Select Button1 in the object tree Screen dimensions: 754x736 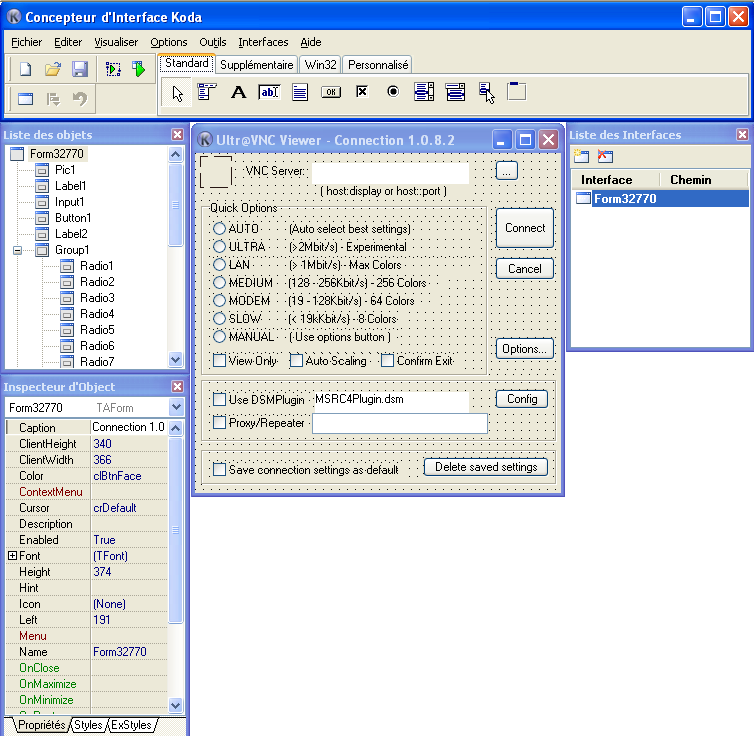coord(73,218)
